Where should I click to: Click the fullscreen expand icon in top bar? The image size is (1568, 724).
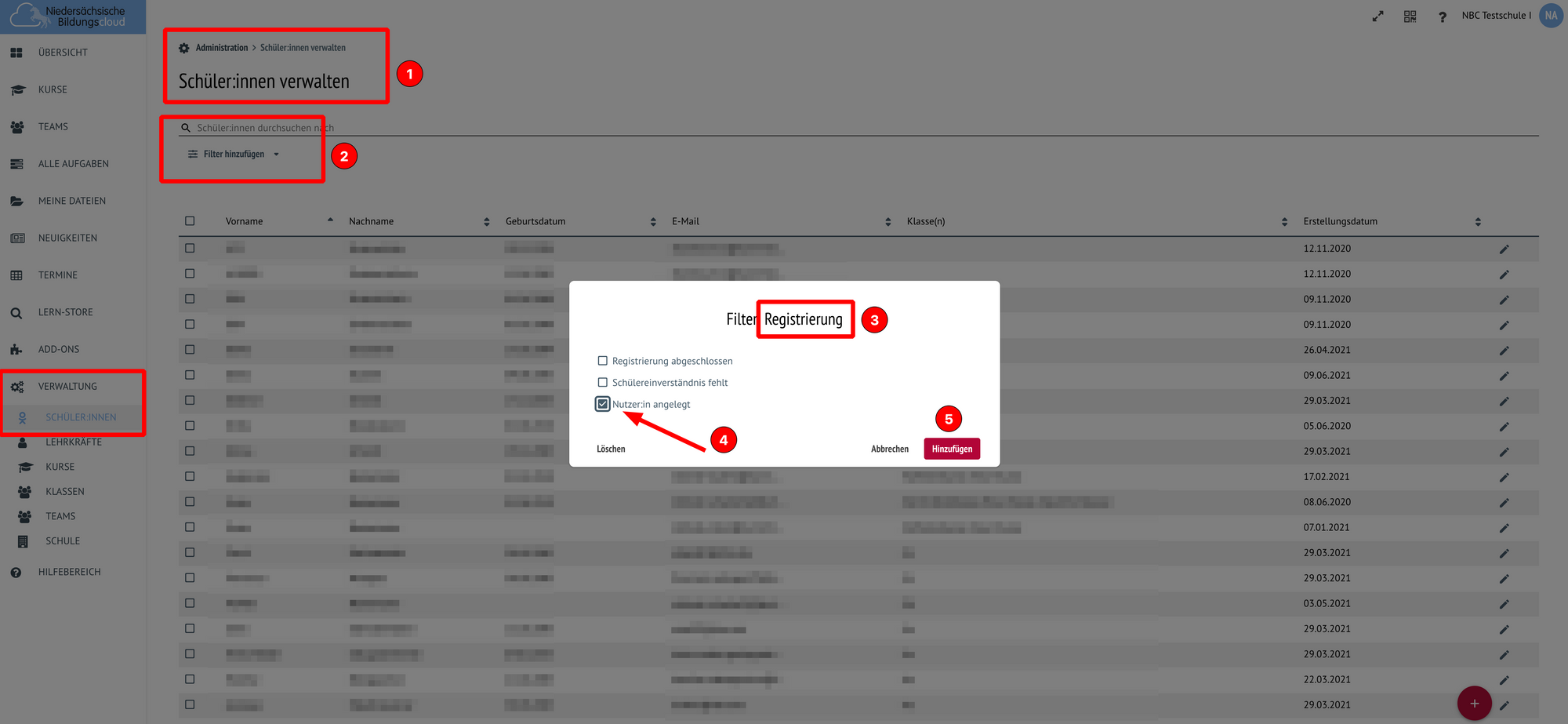pos(1377,16)
